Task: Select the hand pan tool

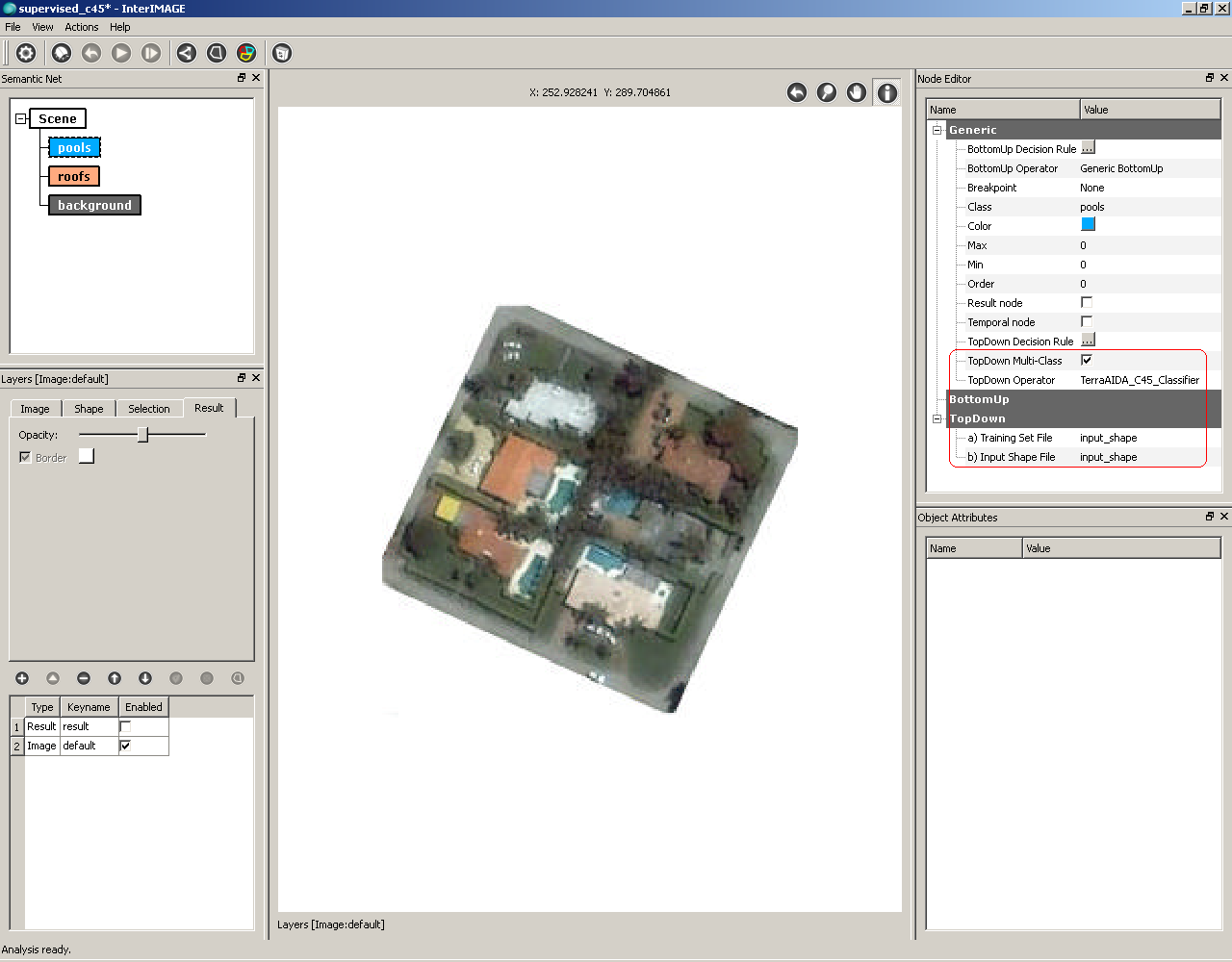Action: point(857,92)
